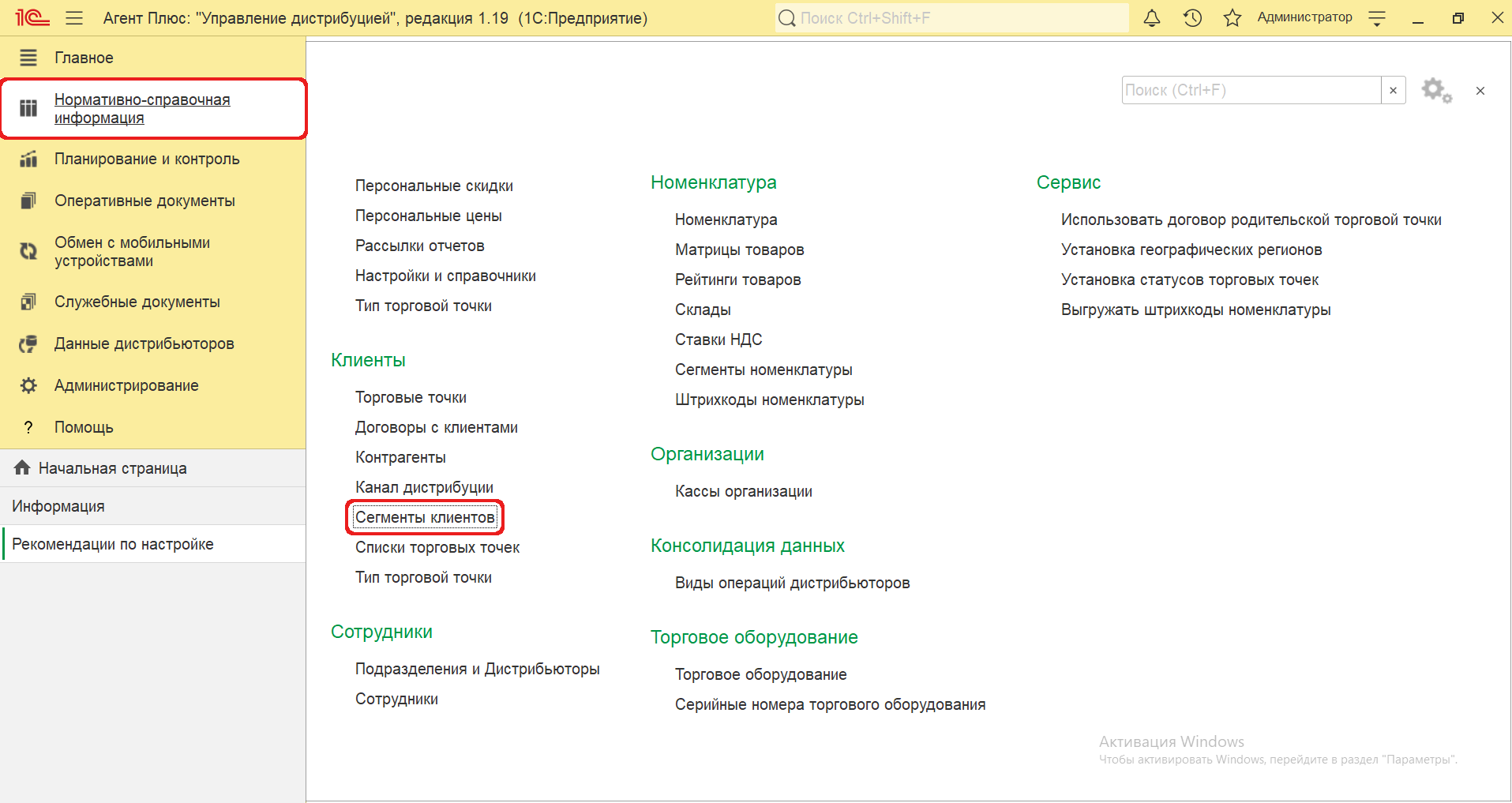Open Торговые точки list

411,397
